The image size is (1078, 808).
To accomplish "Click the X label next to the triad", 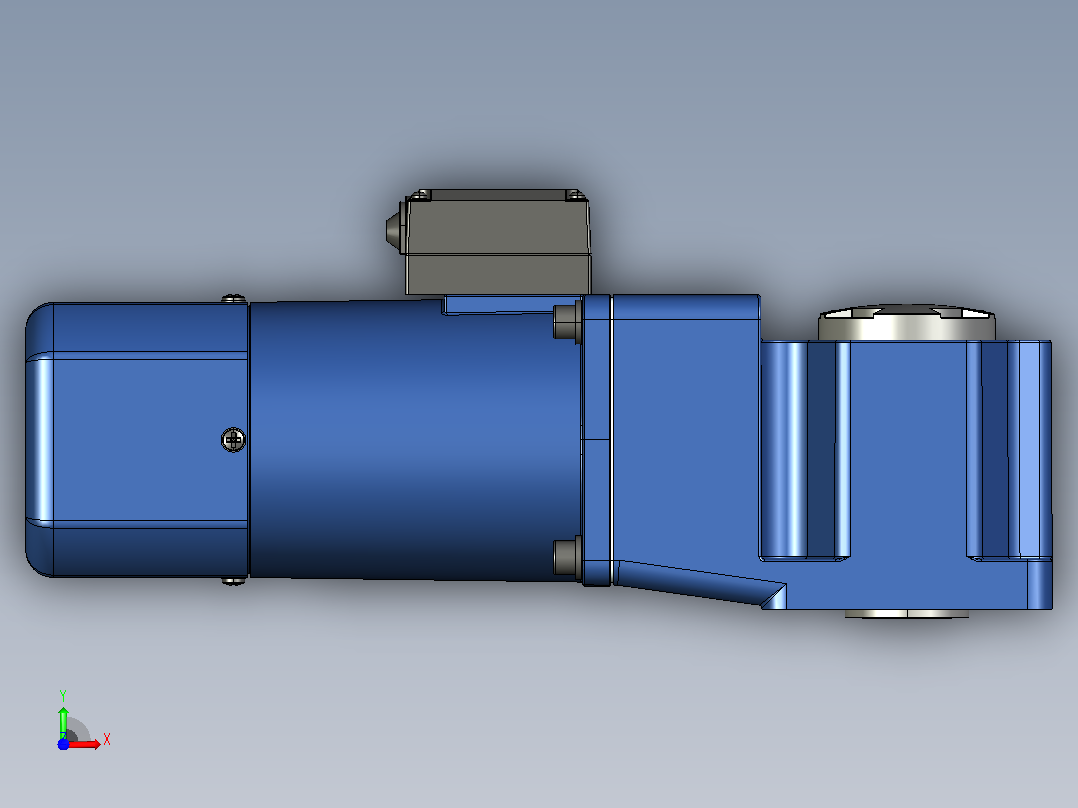I will click(107, 740).
